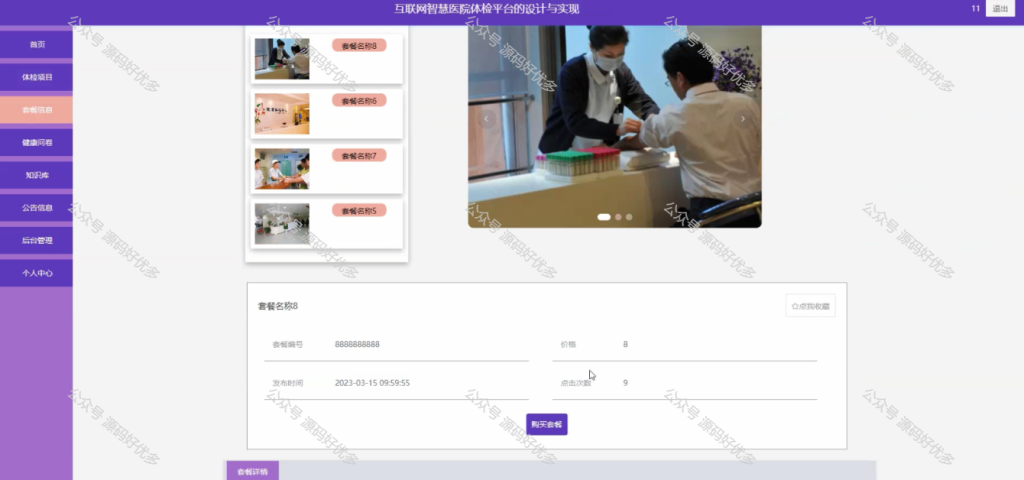
Task: Switch to the 套餐详情 tab
Action: [x=252, y=471]
